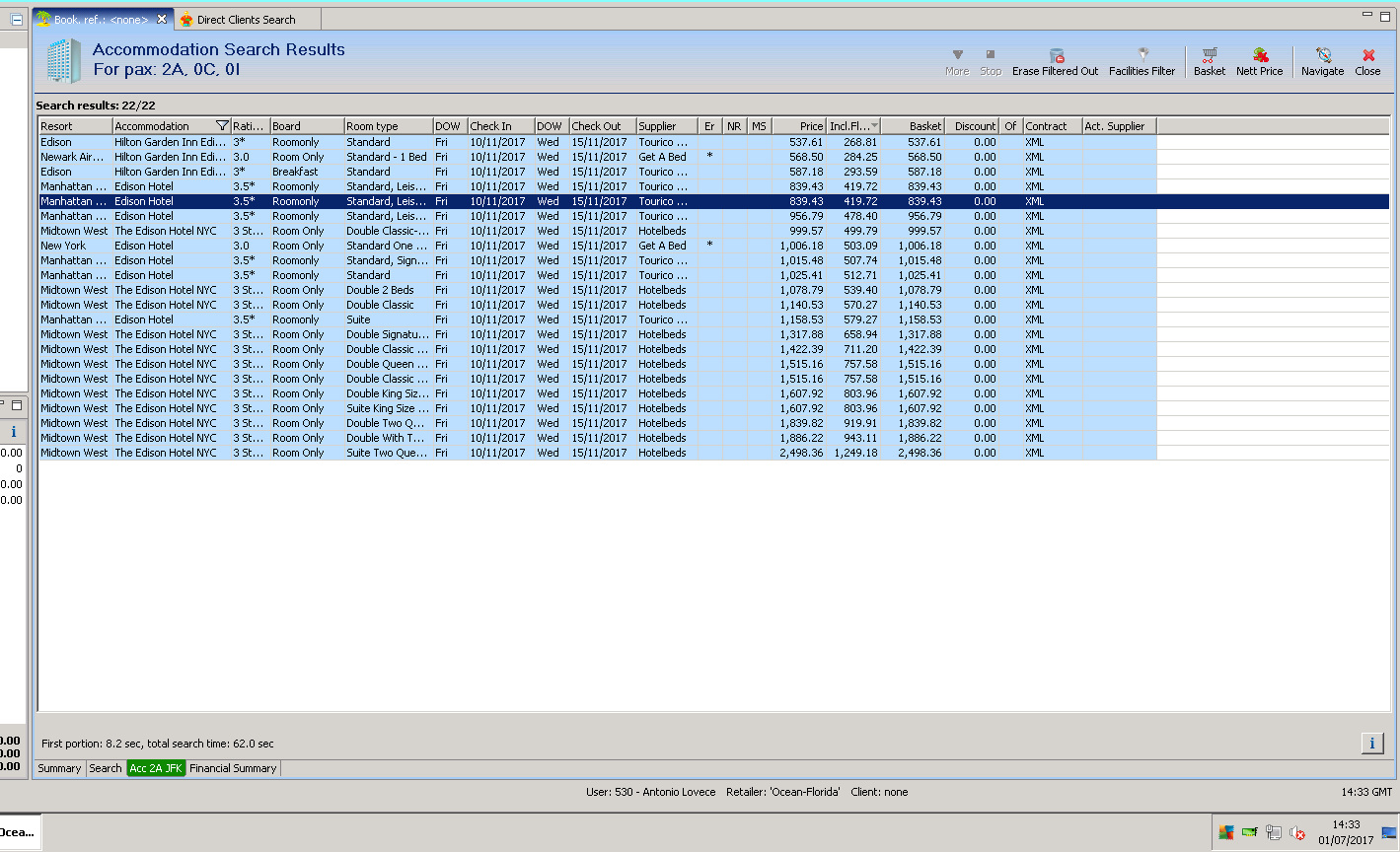The height and width of the screenshot is (852, 1400).
Task: Sort by the Incl.Fl... column dropdown arrow
Action: 874,126
